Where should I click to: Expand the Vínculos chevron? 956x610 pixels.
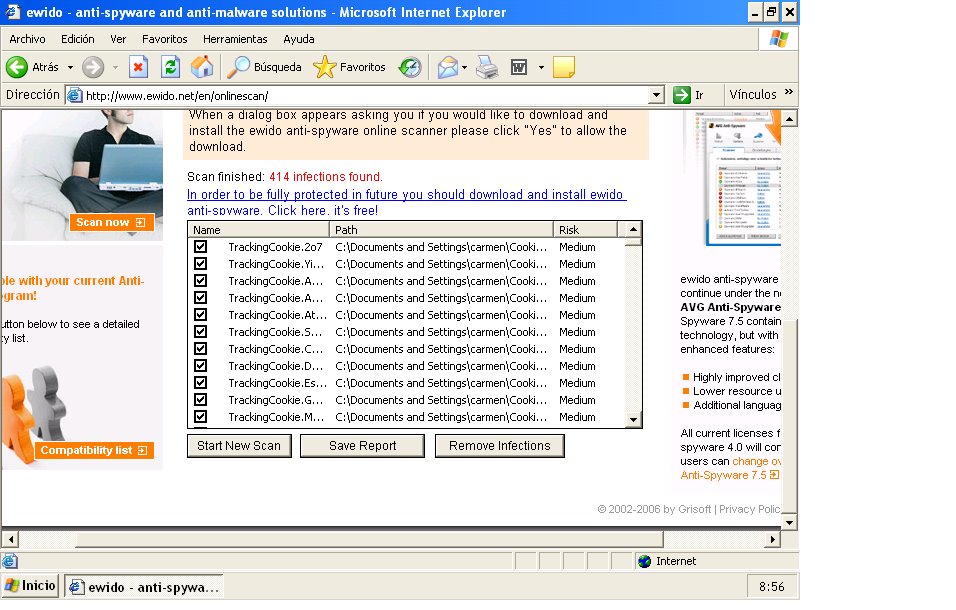[x=789, y=92]
